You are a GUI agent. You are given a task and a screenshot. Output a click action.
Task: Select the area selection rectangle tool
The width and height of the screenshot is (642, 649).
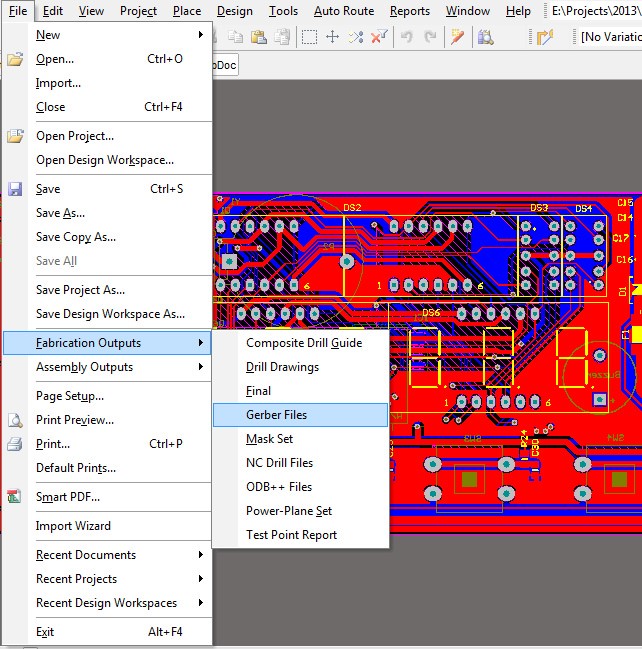(x=310, y=37)
